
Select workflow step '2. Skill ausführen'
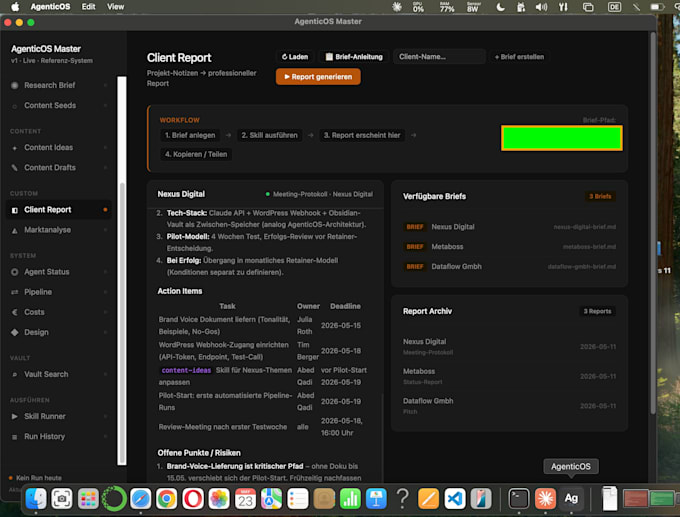point(269,135)
